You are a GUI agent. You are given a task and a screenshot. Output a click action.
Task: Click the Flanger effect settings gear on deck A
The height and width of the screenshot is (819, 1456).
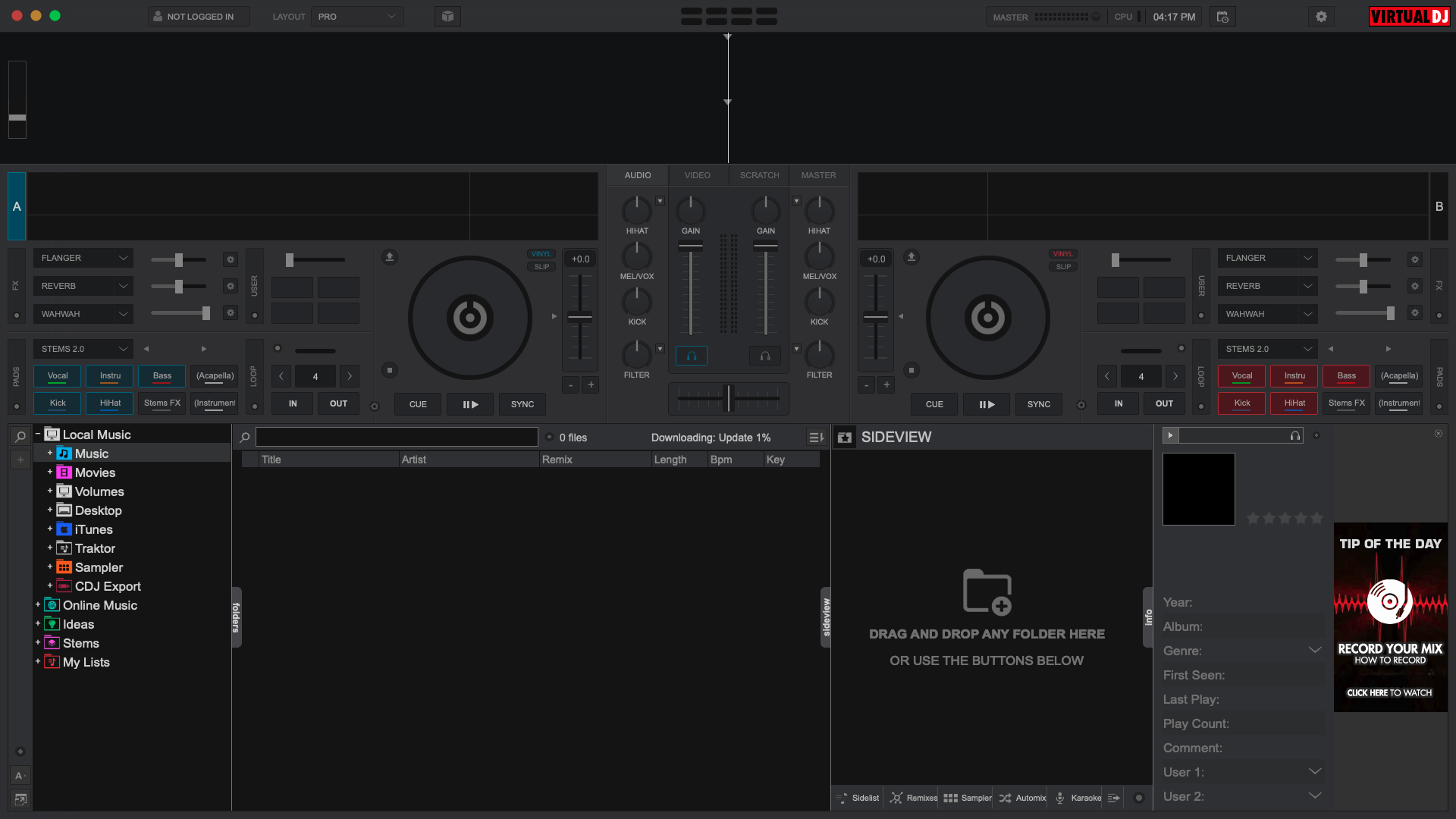[x=231, y=259]
